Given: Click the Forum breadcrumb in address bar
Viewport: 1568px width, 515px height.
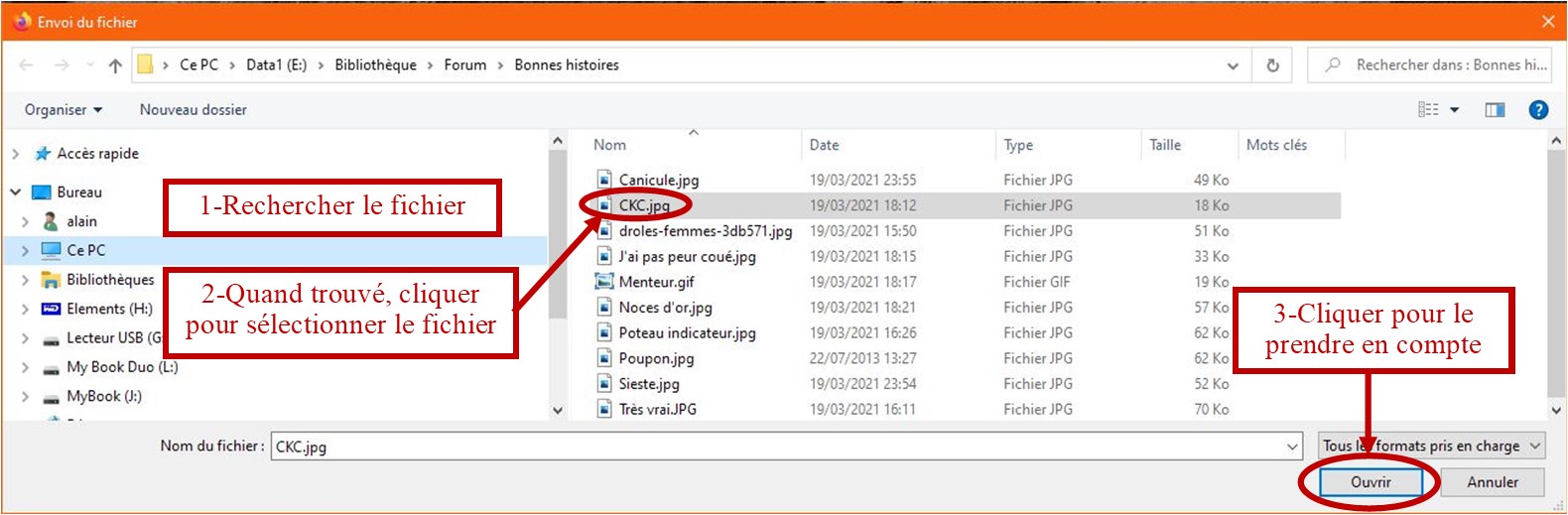Looking at the screenshot, I should tap(464, 65).
